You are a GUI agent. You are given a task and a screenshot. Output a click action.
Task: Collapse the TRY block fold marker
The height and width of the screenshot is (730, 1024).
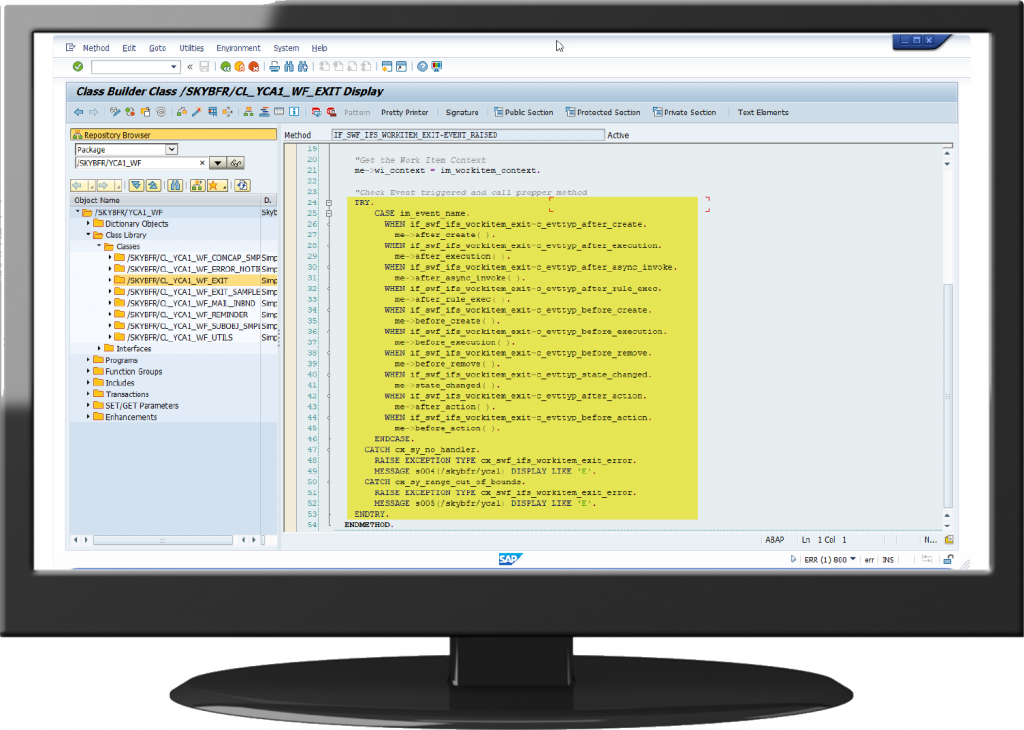coord(329,202)
